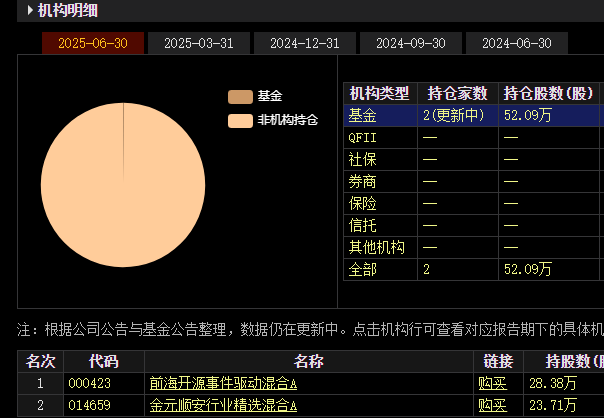
Task: Click the 非机构持合 legend color swatch
Action: tap(240, 121)
